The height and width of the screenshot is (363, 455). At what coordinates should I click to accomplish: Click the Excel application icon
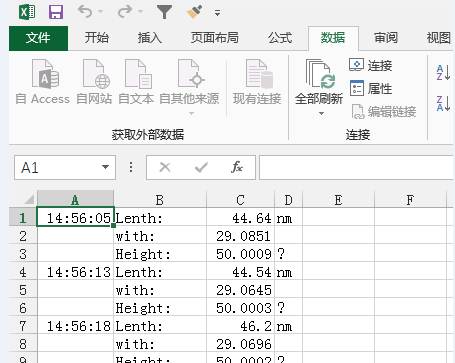[27, 12]
